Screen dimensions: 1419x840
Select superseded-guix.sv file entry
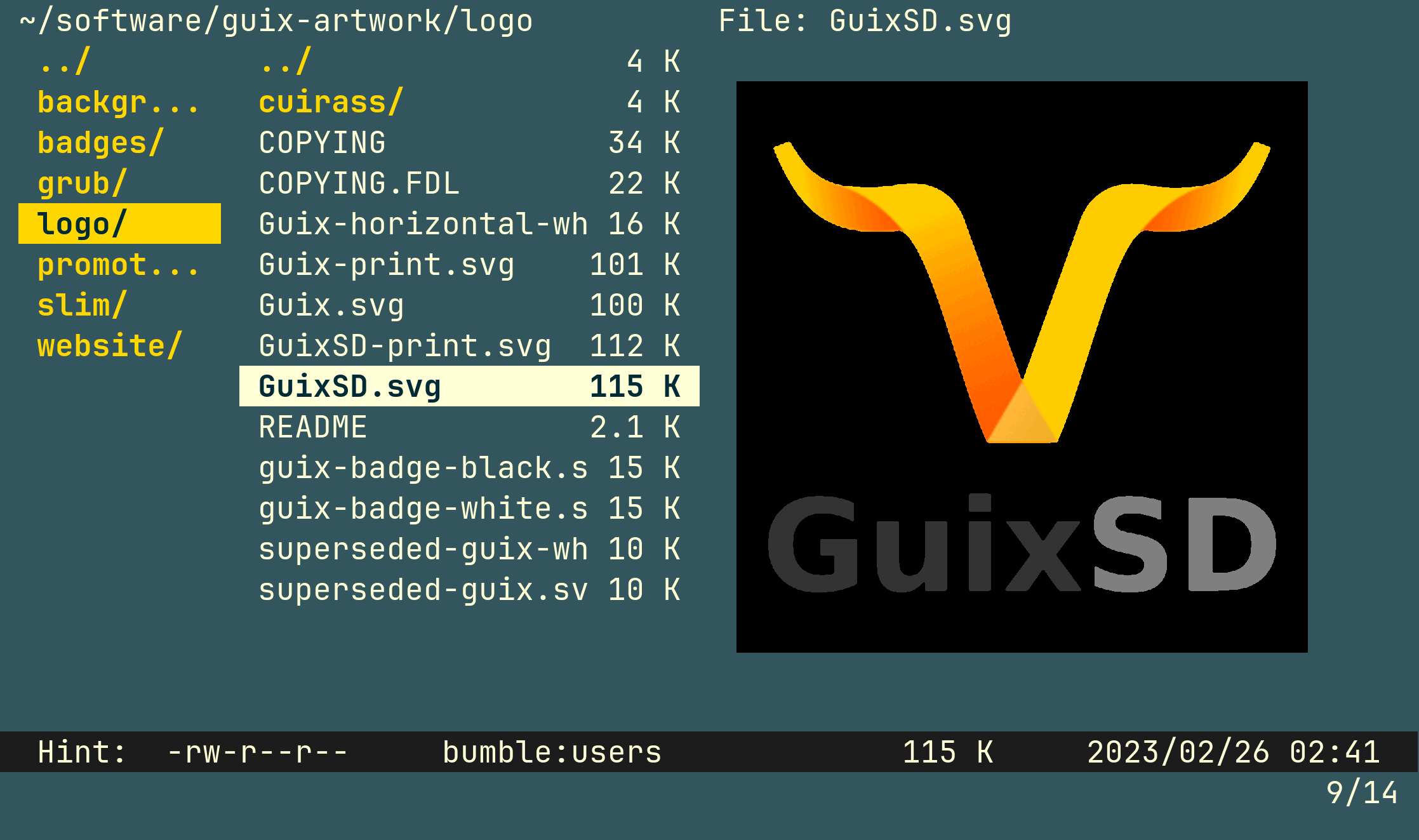[423, 590]
